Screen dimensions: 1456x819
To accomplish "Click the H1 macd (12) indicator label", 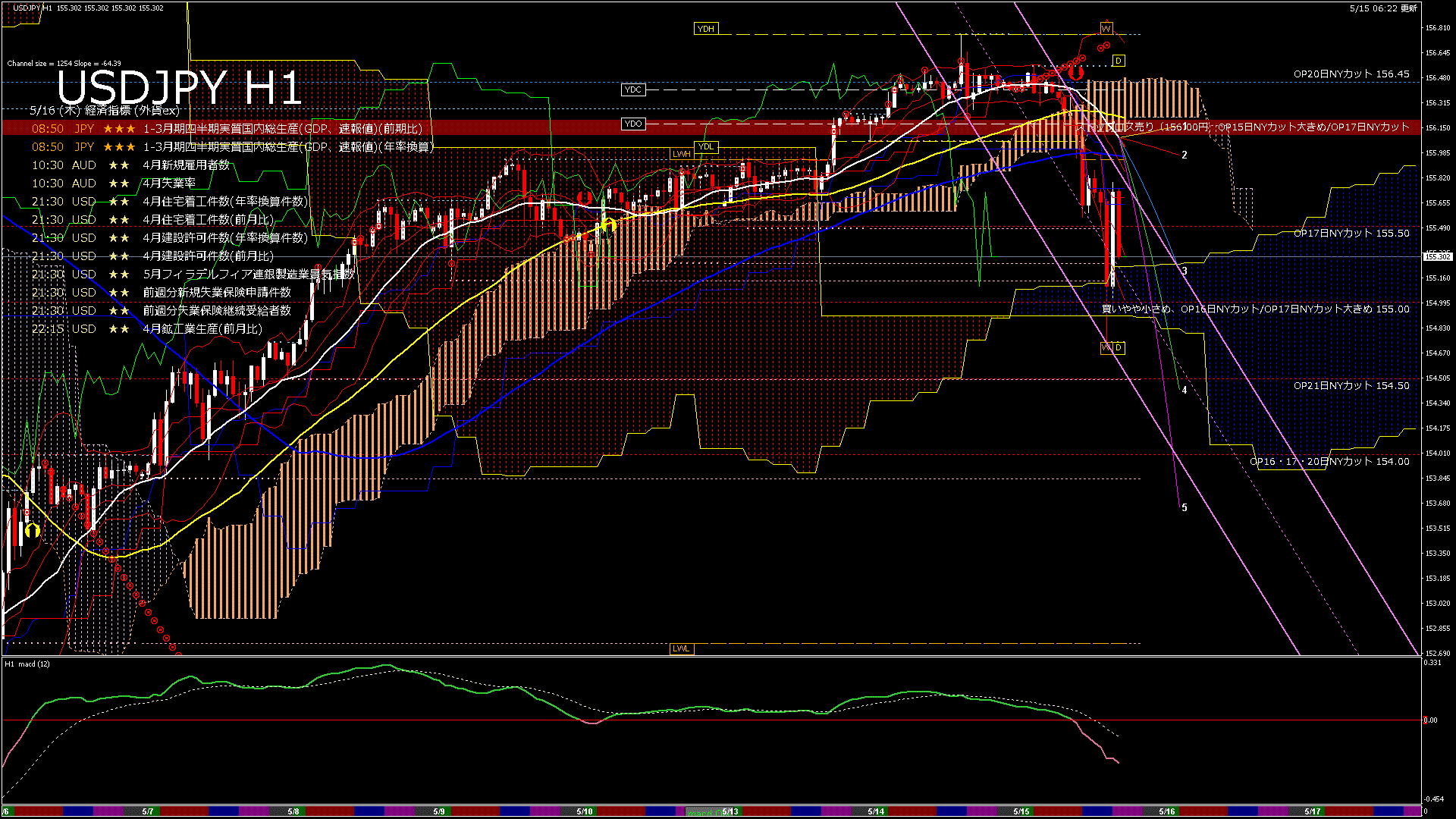I will pos(27,664).
